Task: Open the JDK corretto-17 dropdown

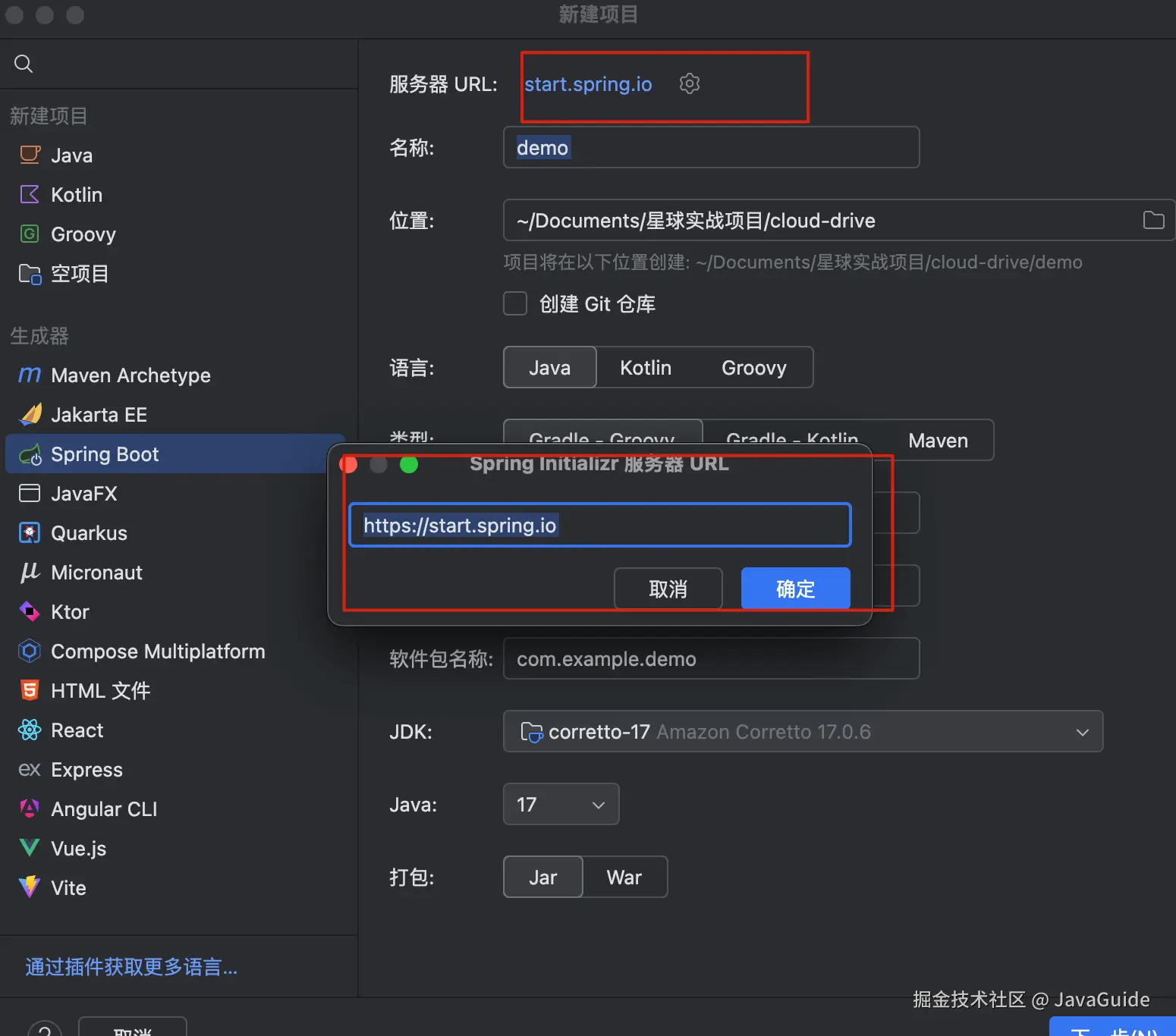Action: [803, 731]
